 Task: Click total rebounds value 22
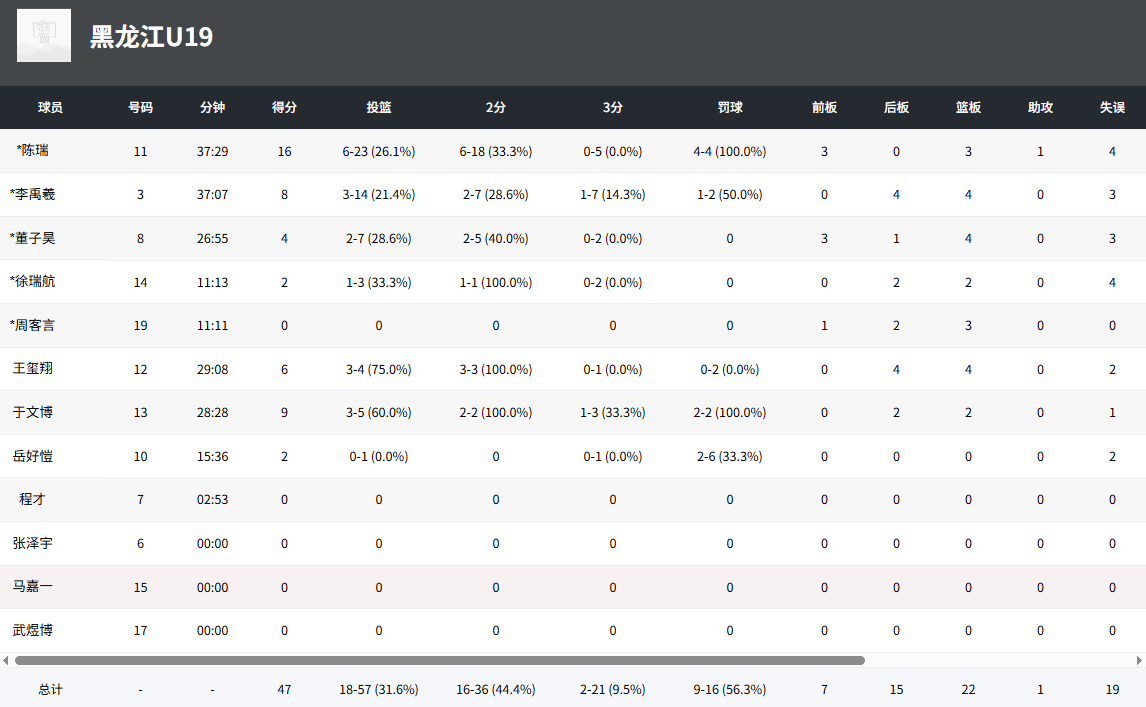tap(968, 689)
